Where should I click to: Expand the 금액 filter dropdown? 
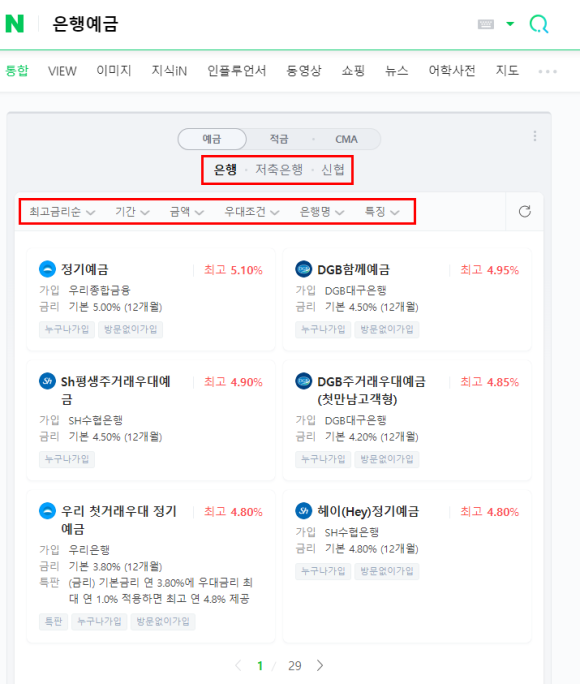[187, 212]
